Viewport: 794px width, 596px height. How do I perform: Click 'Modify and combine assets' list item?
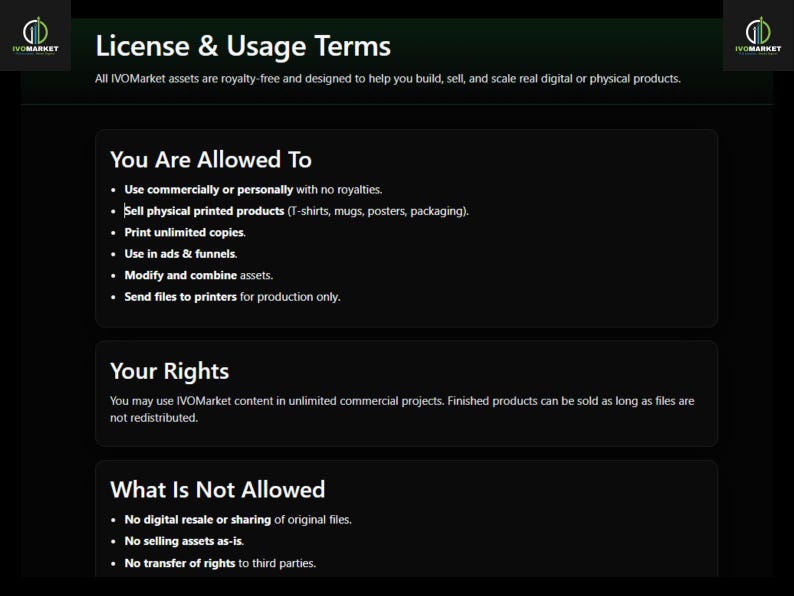pos(198,275)
